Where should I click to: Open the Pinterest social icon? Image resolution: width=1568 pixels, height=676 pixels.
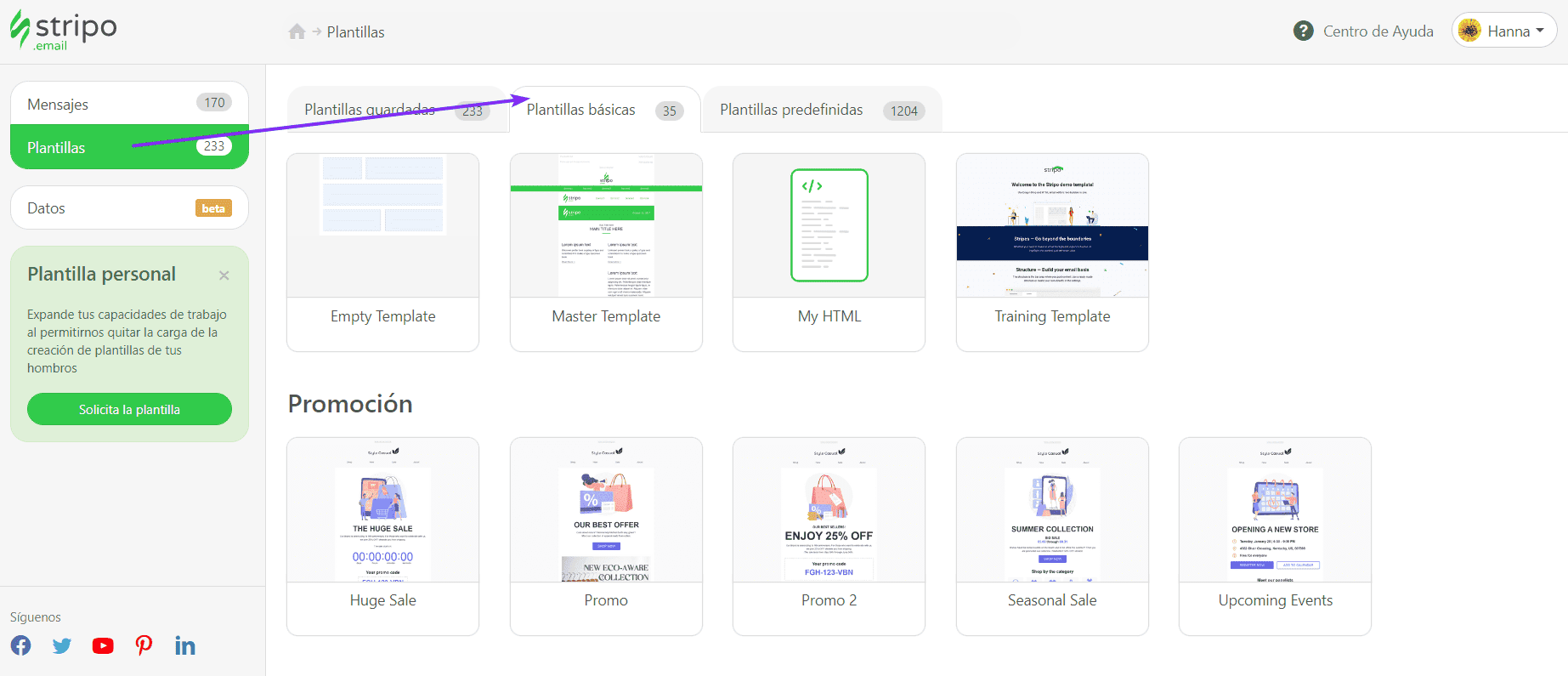tap(144, 645)
